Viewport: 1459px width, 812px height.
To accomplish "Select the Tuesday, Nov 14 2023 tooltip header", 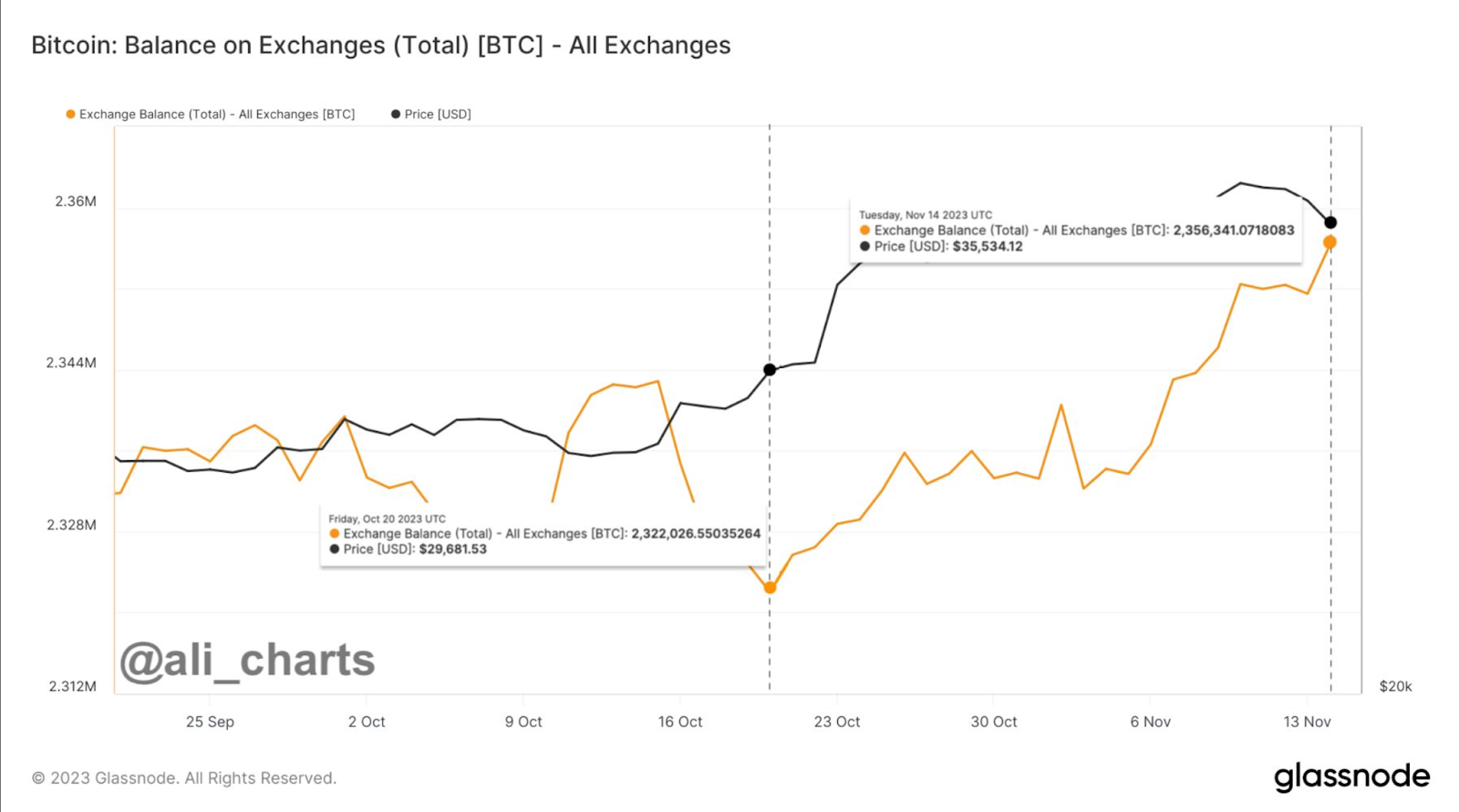I will pos(925,215).
